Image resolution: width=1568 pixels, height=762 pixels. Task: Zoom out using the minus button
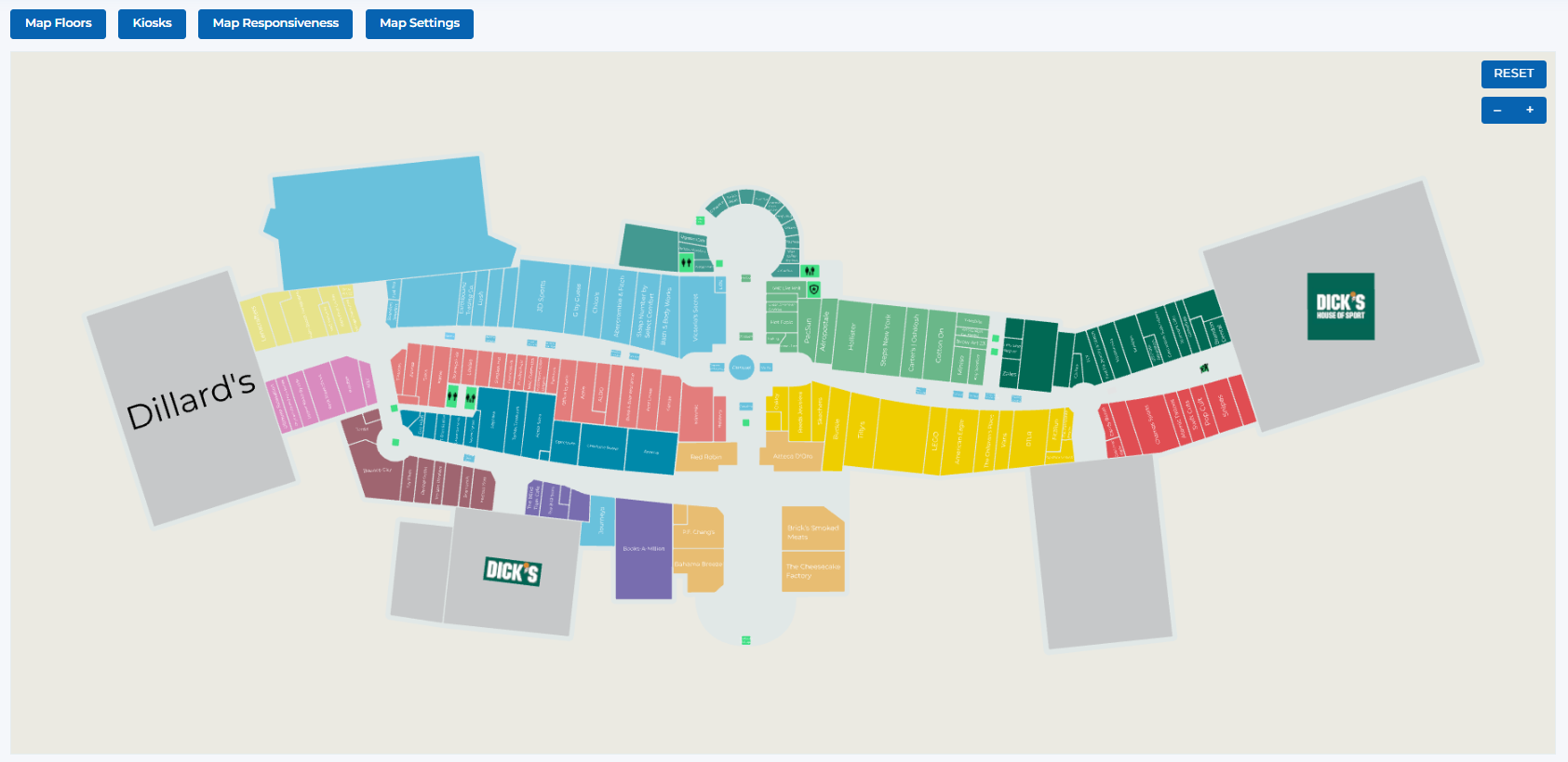pos(1497,110)
